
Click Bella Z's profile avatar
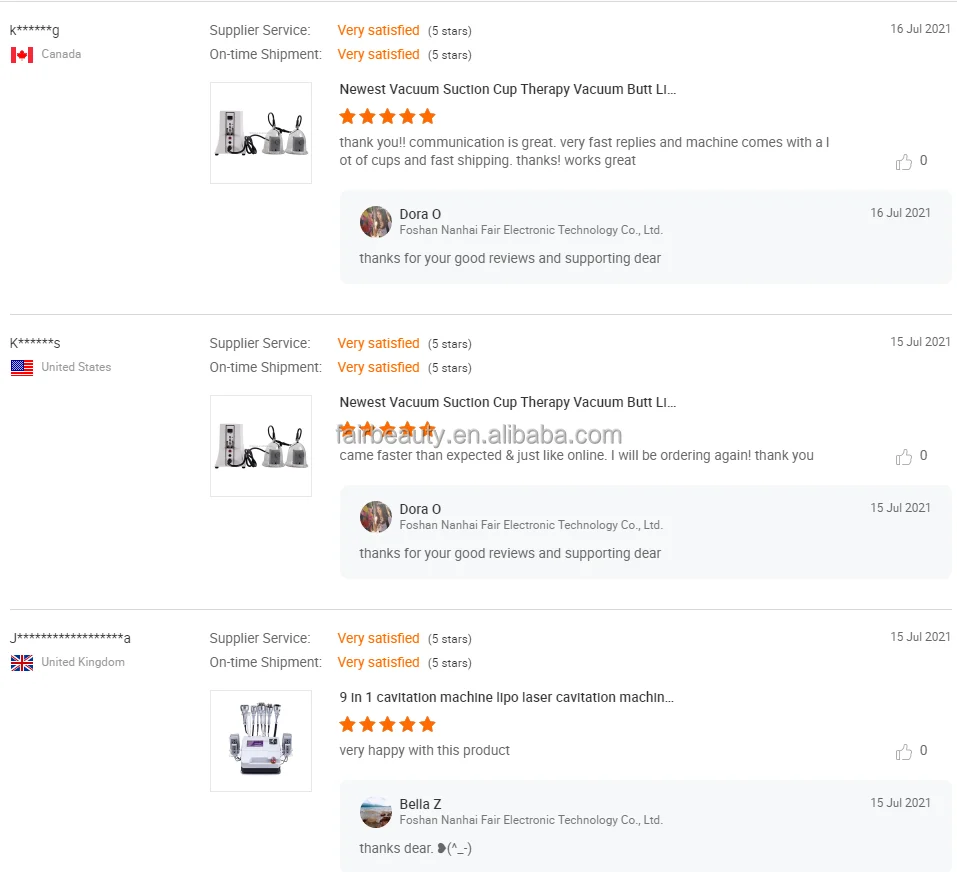coord(376,812)
